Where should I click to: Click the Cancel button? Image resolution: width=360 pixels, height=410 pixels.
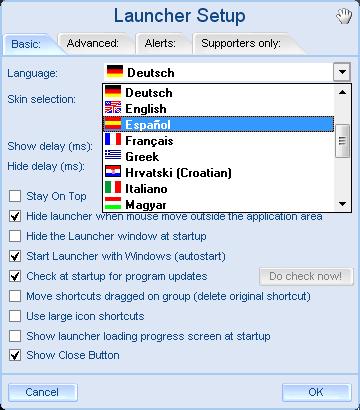43,392
